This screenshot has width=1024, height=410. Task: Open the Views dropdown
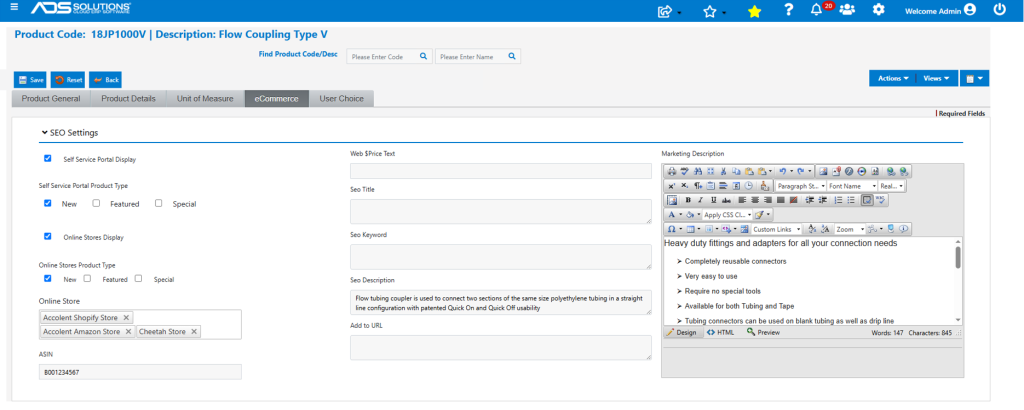(936, 78)
